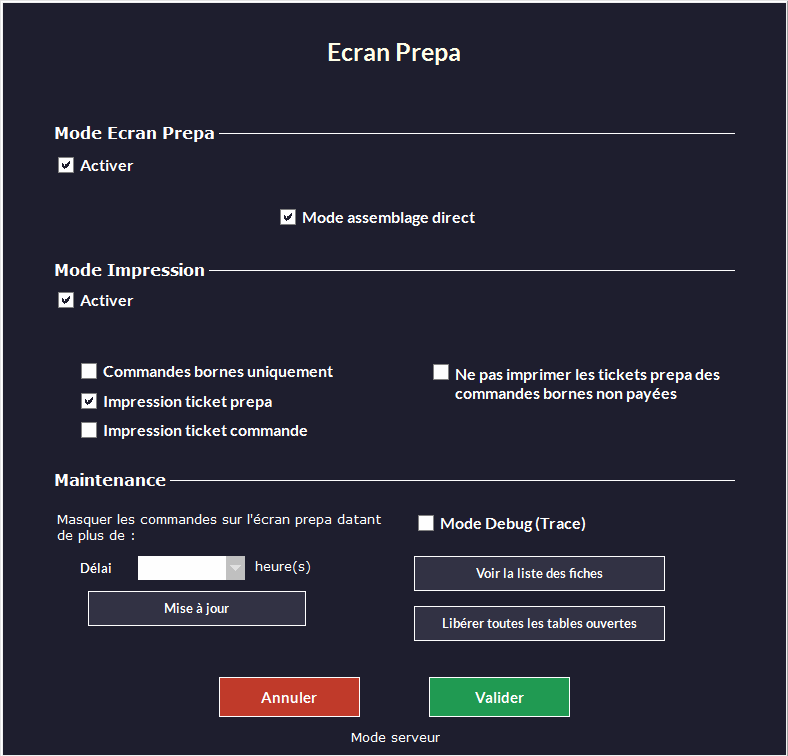This screenshot has width=788, height=756.
Task: Click inside the Délai input field
Action: pos(182,568)
